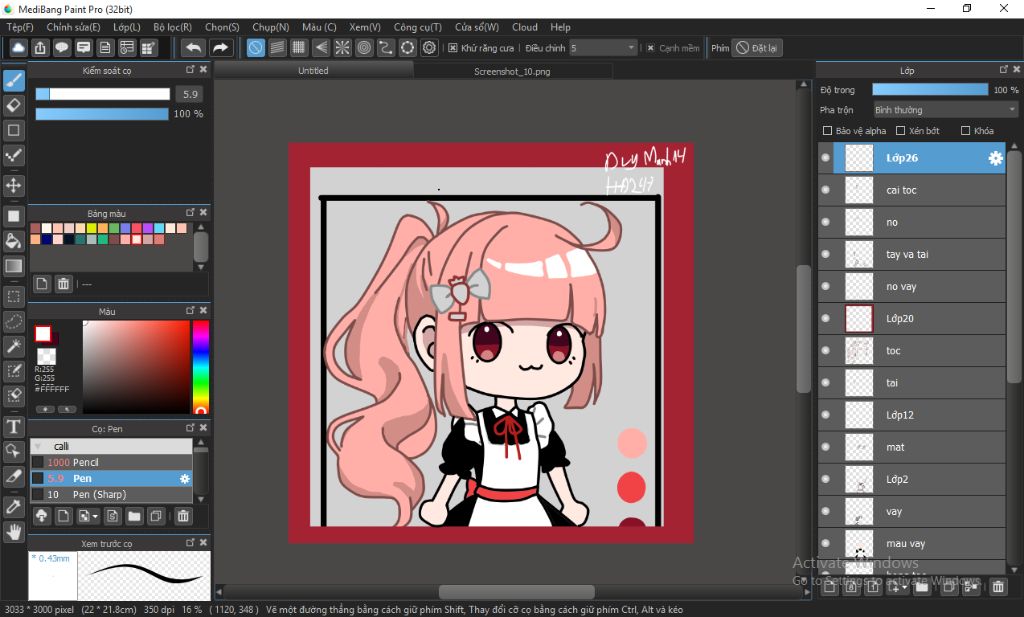Image resolution: width=1024 pixels, height=617 pixels.
Task: Hide the cai toc layer
Action: 825,190
